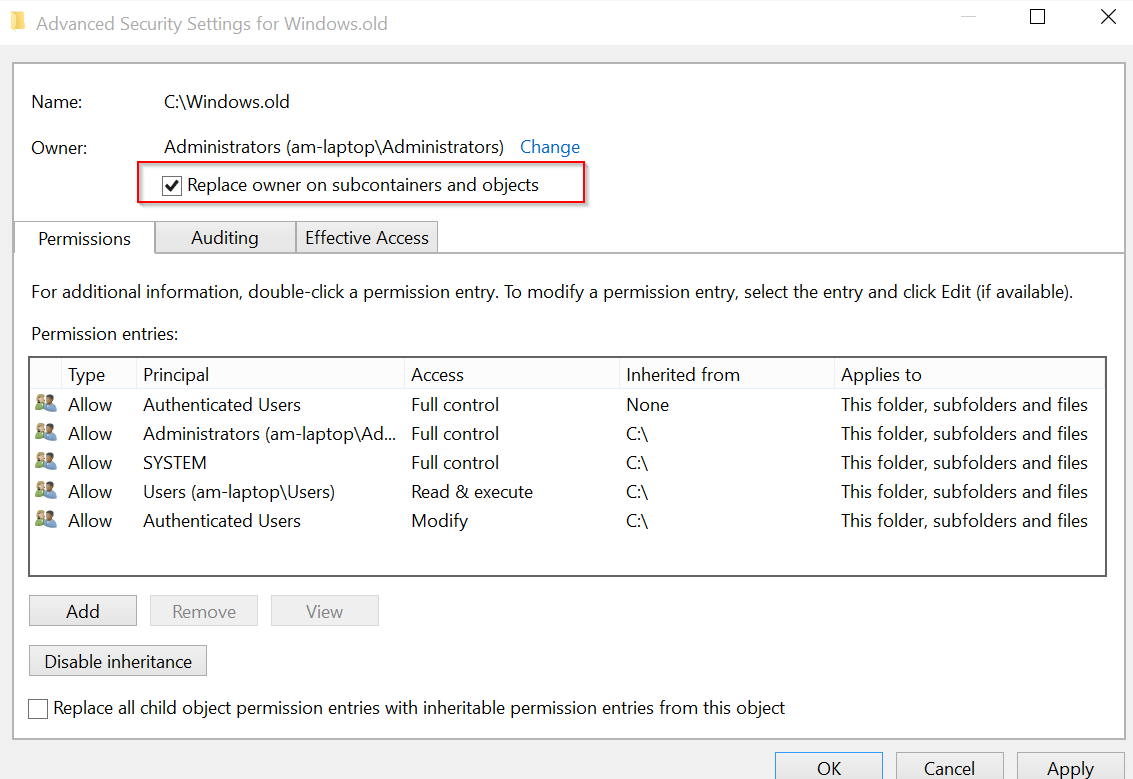Screen dimensions: 1133x779
Task: Click the Access column header
Action: (437, 375)
